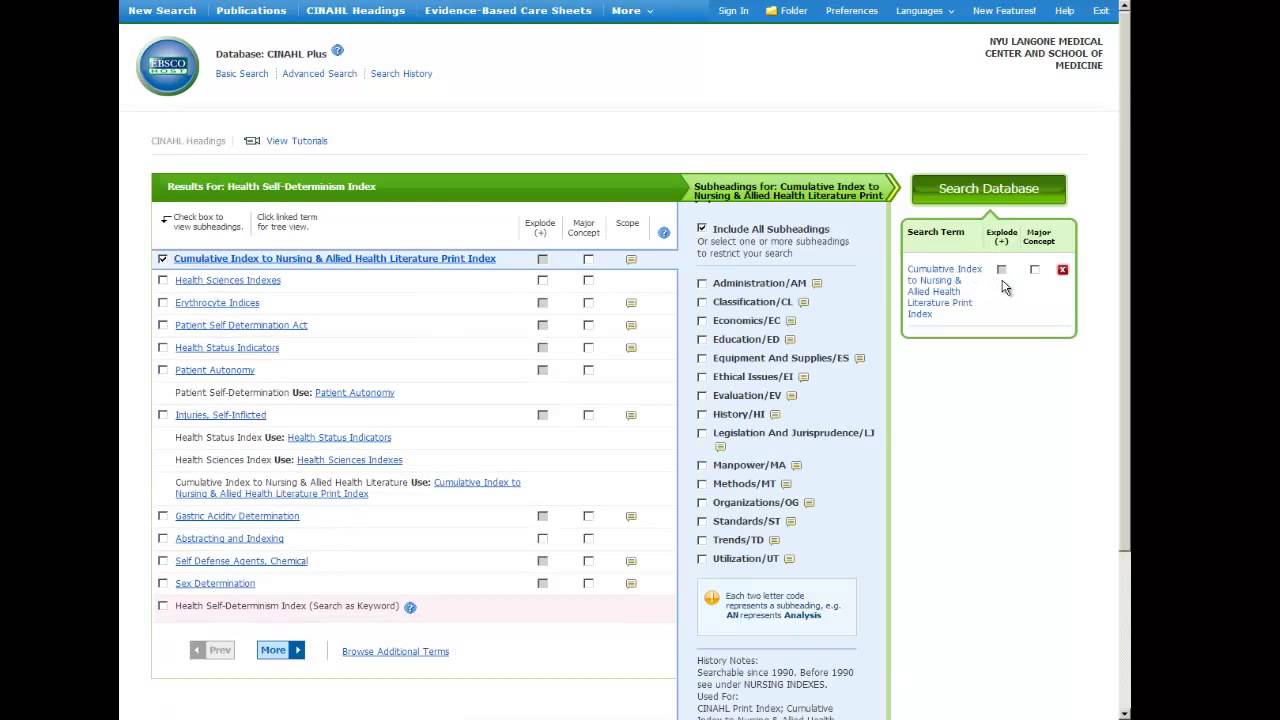Open the Languages dropdown
This screenshot has height=720, width=1280.
click(925, 11)
